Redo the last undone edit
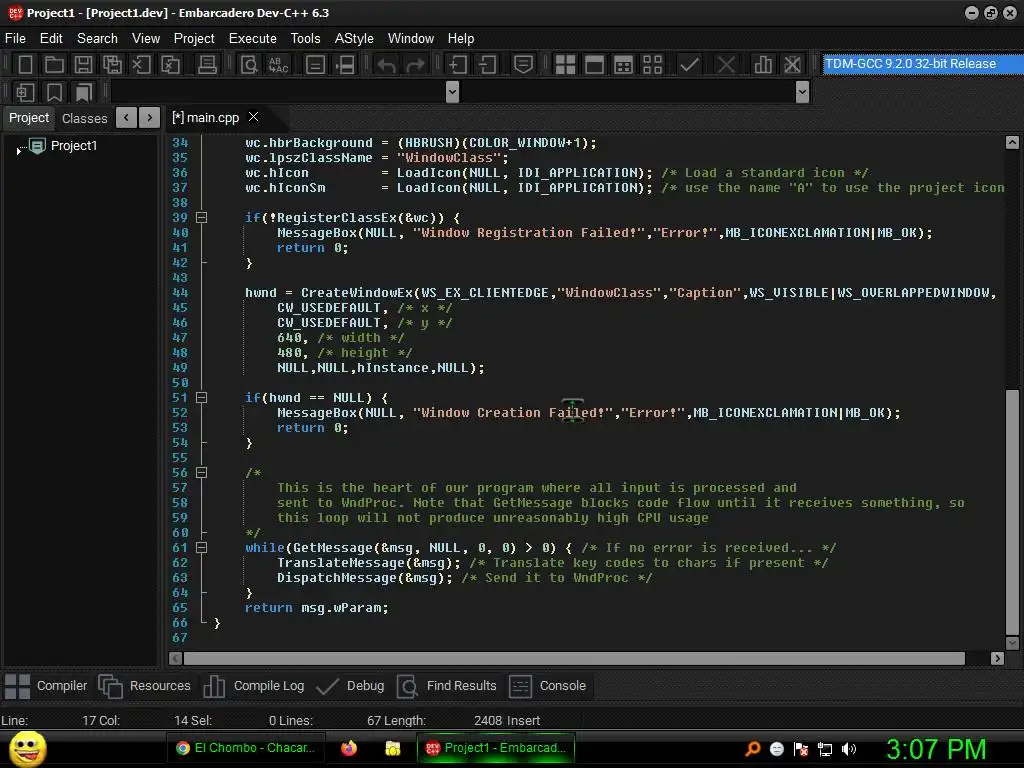This screenshot has height=768, width=1024. tap(415, 65)
